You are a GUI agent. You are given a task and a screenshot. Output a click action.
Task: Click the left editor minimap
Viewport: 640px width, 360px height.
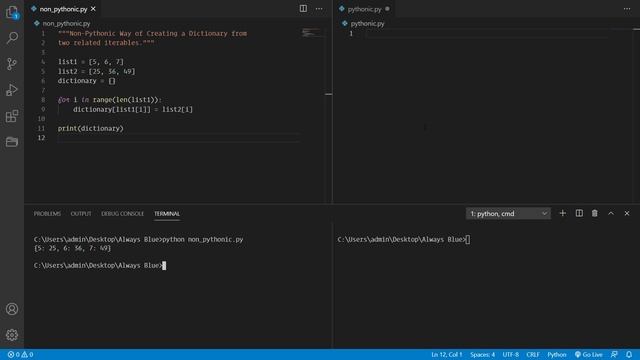coord(311,33)
